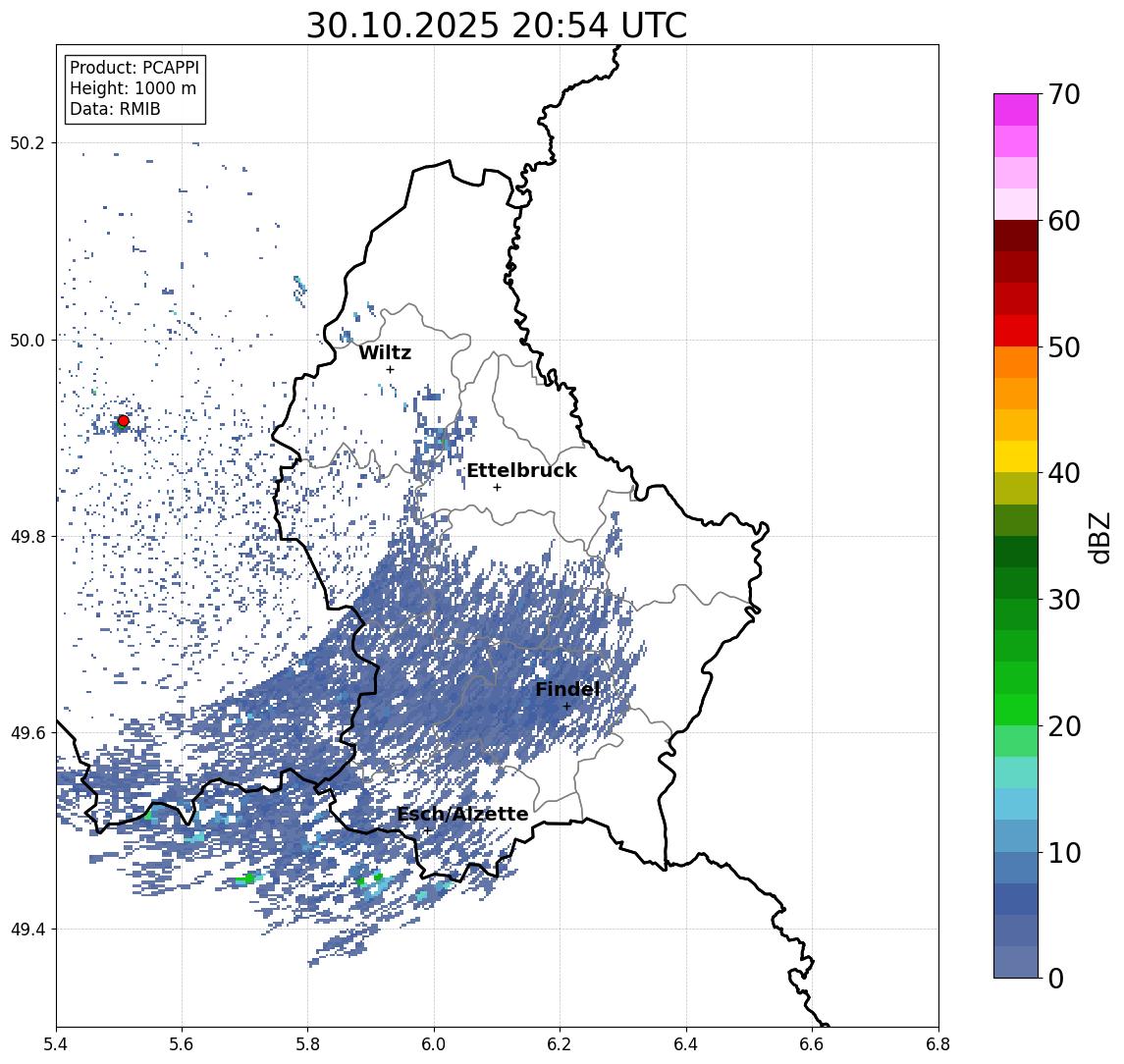Click the Height: 1000 m info line
Image resolution: width=1124 pixels, height=1064 pixels.
pyautogui.click(x=133, y=88)
